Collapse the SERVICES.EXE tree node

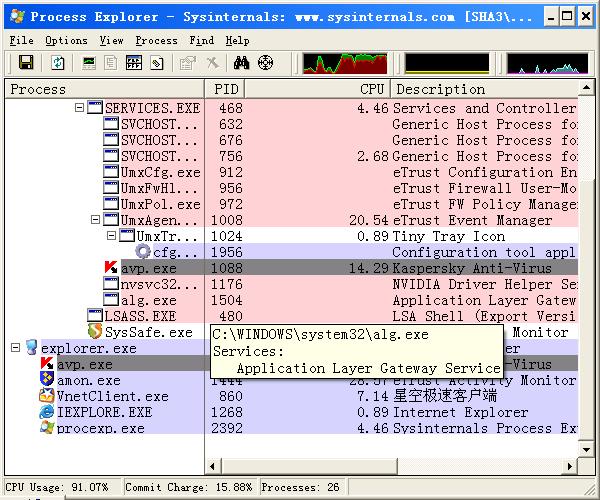(x=79, y=107)
